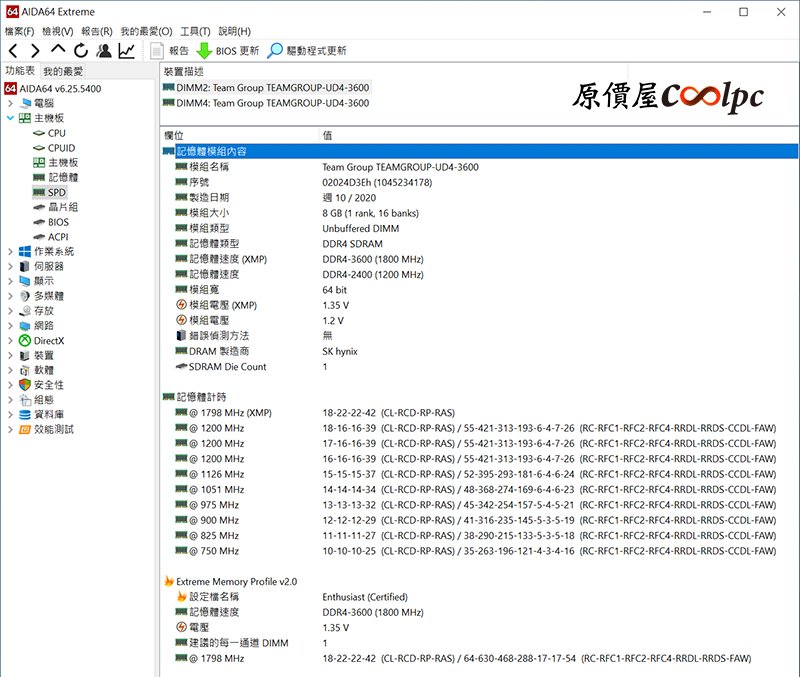800x677 pixels.
Task: Click the 組態 configuration icon in tree
Action: (25, 399)
